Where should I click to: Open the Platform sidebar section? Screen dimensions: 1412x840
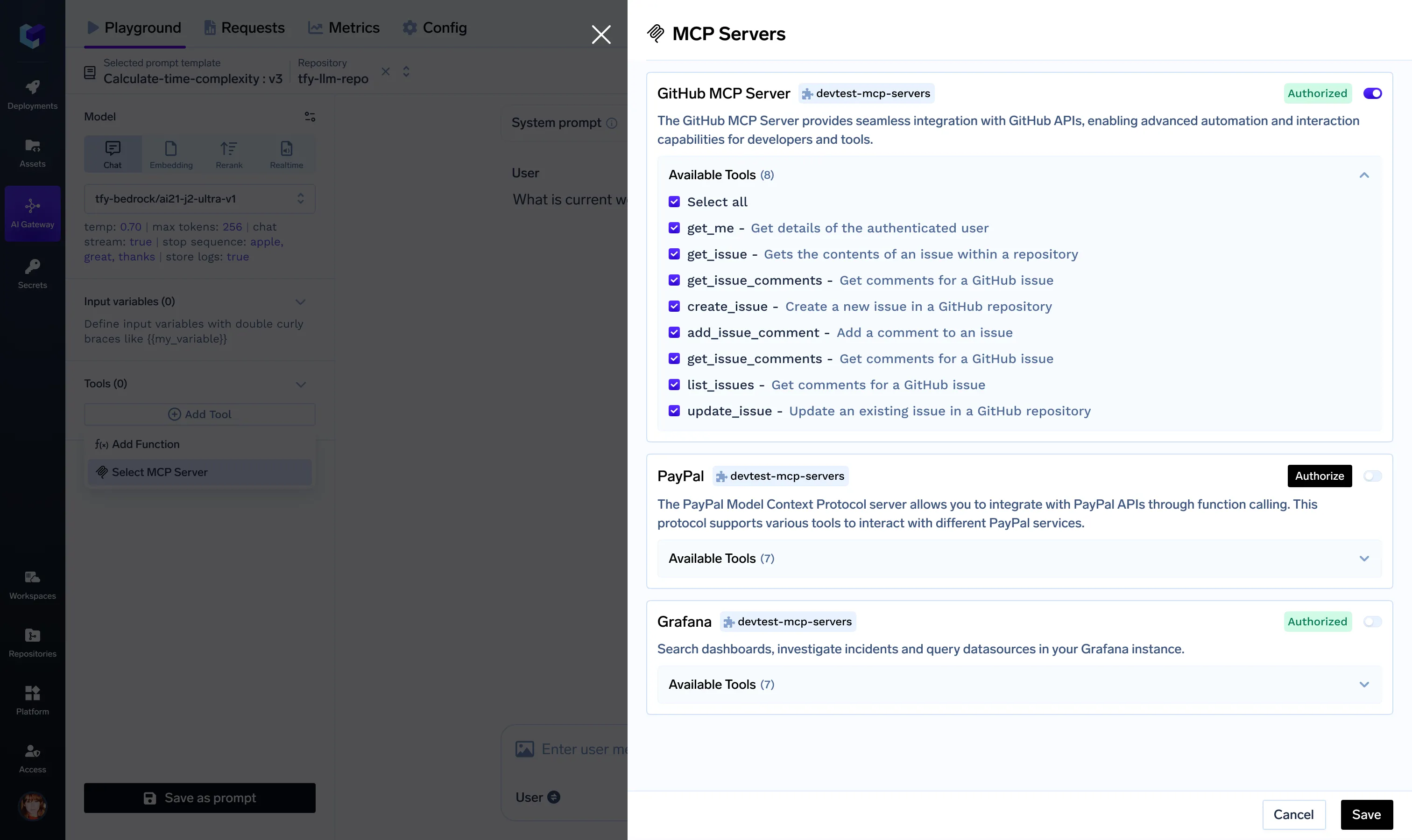pyautogui.click(x=32, y=700)
